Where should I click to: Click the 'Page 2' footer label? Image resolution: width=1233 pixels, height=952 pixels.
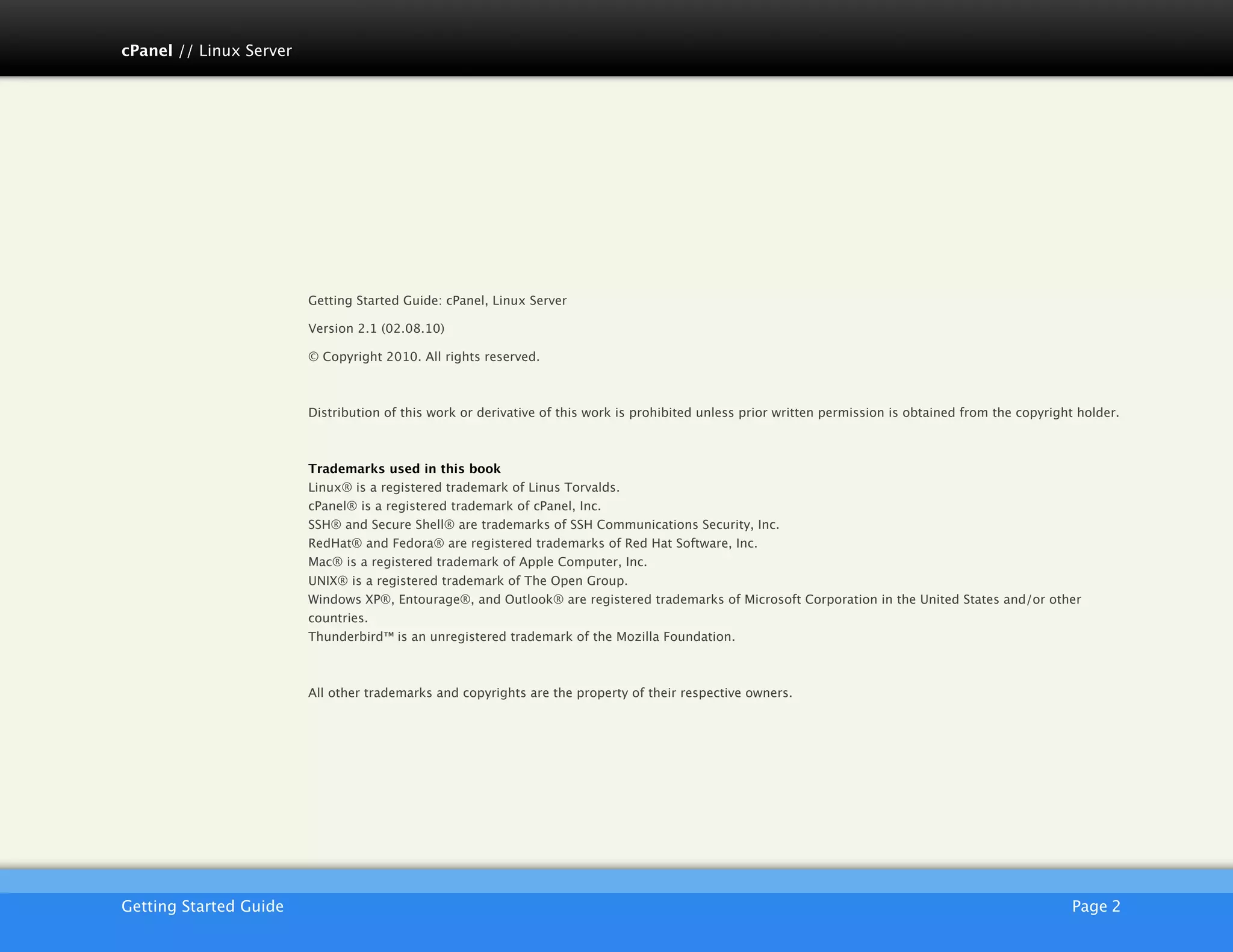click(1096, 906)
